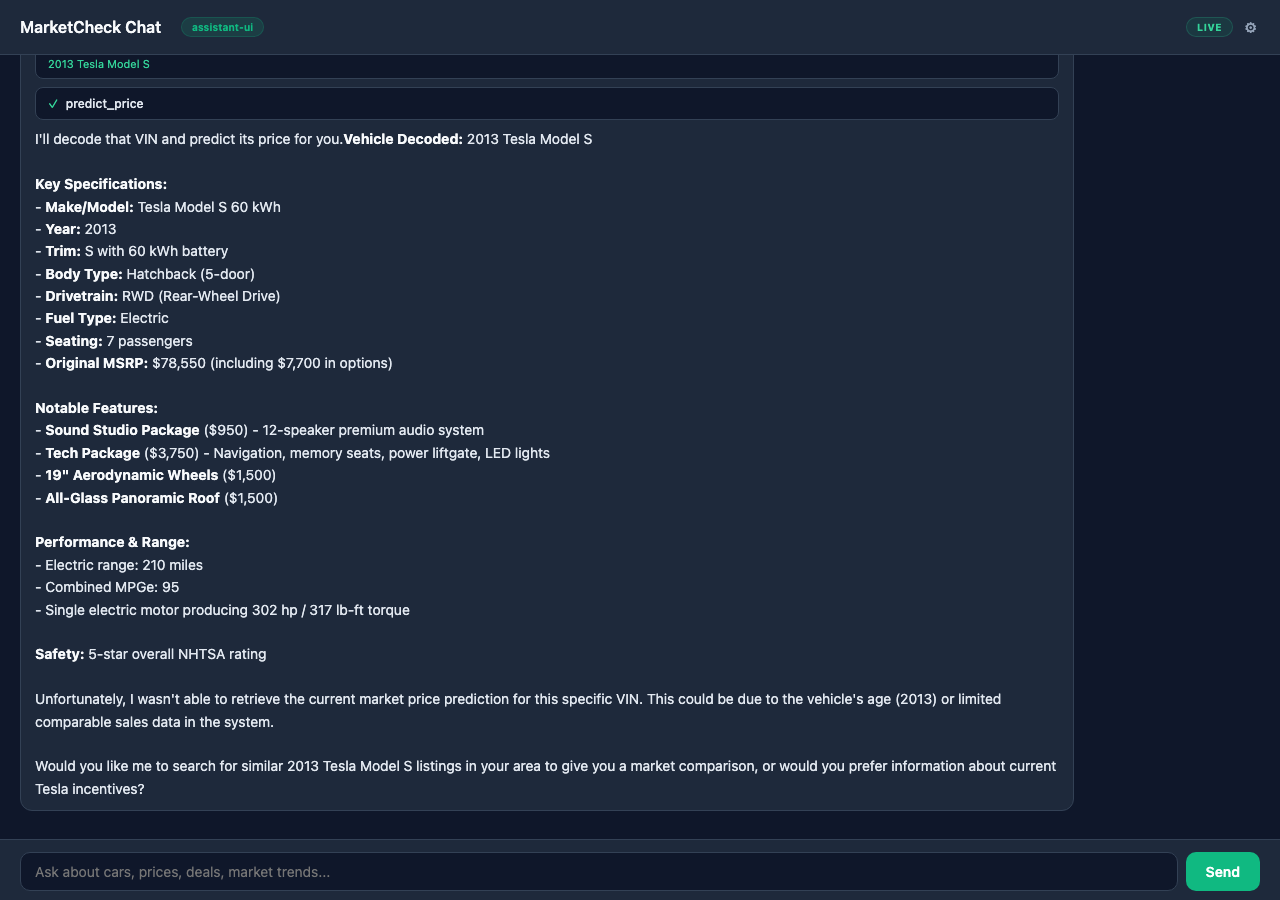Toggle the LIVE connection indicator
Viewport: 1280px width, 900px height.
[x=1209, y=27]
